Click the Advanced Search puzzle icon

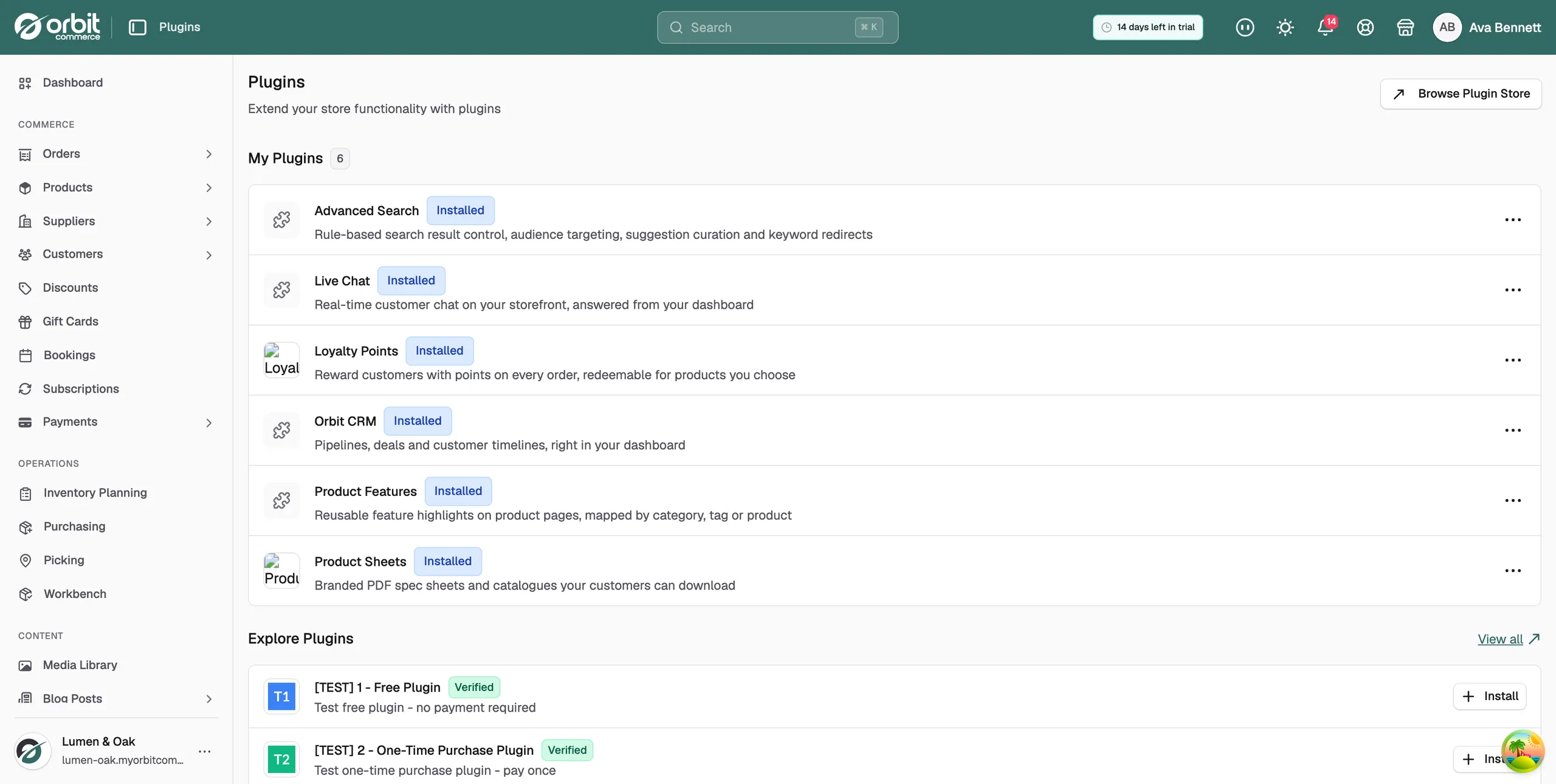click(281, 219)
